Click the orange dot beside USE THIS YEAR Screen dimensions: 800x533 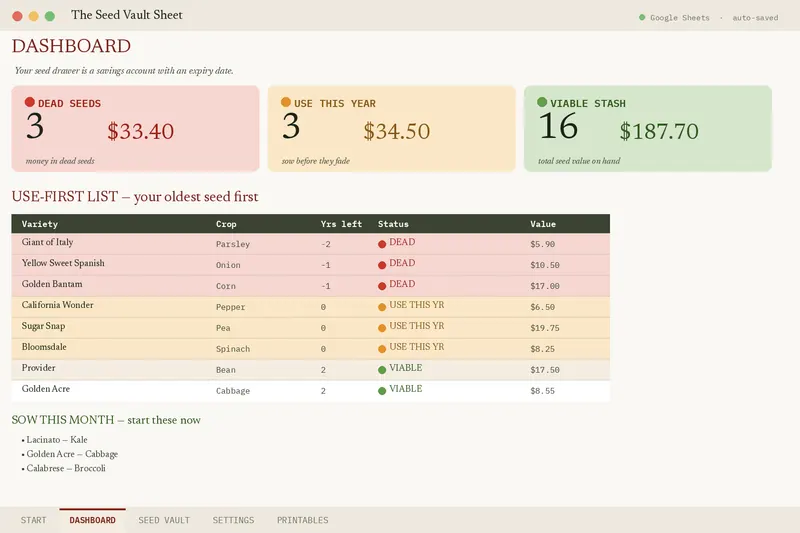point(286,102)
